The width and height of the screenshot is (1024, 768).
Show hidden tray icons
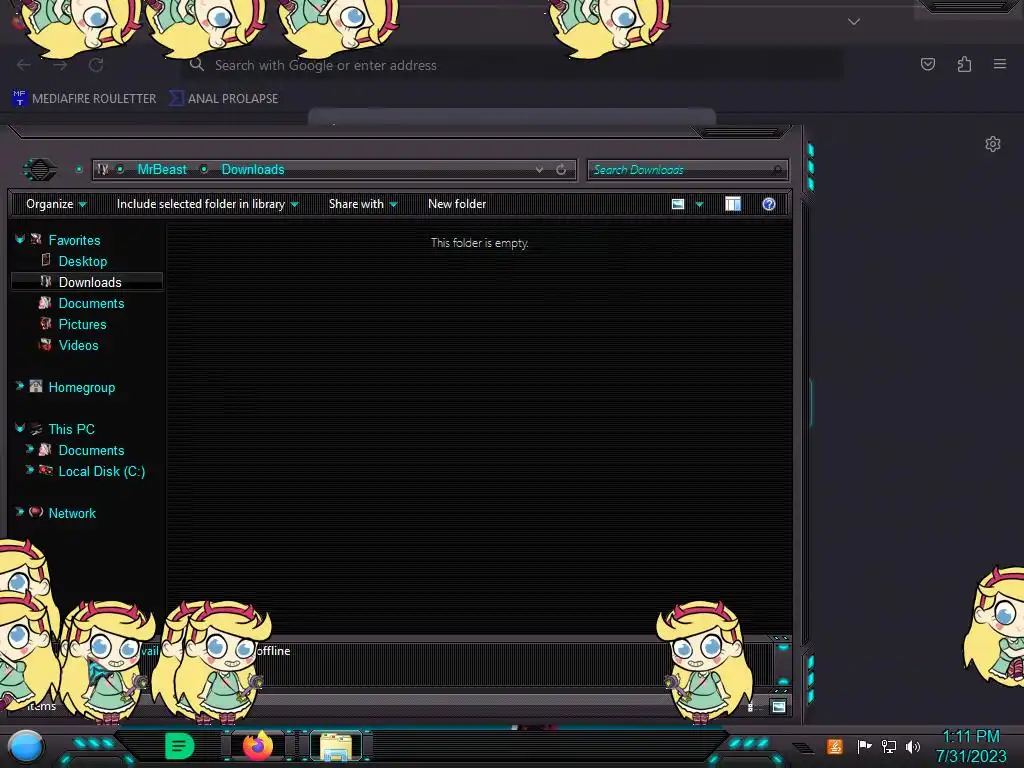[x=804, y=747]
